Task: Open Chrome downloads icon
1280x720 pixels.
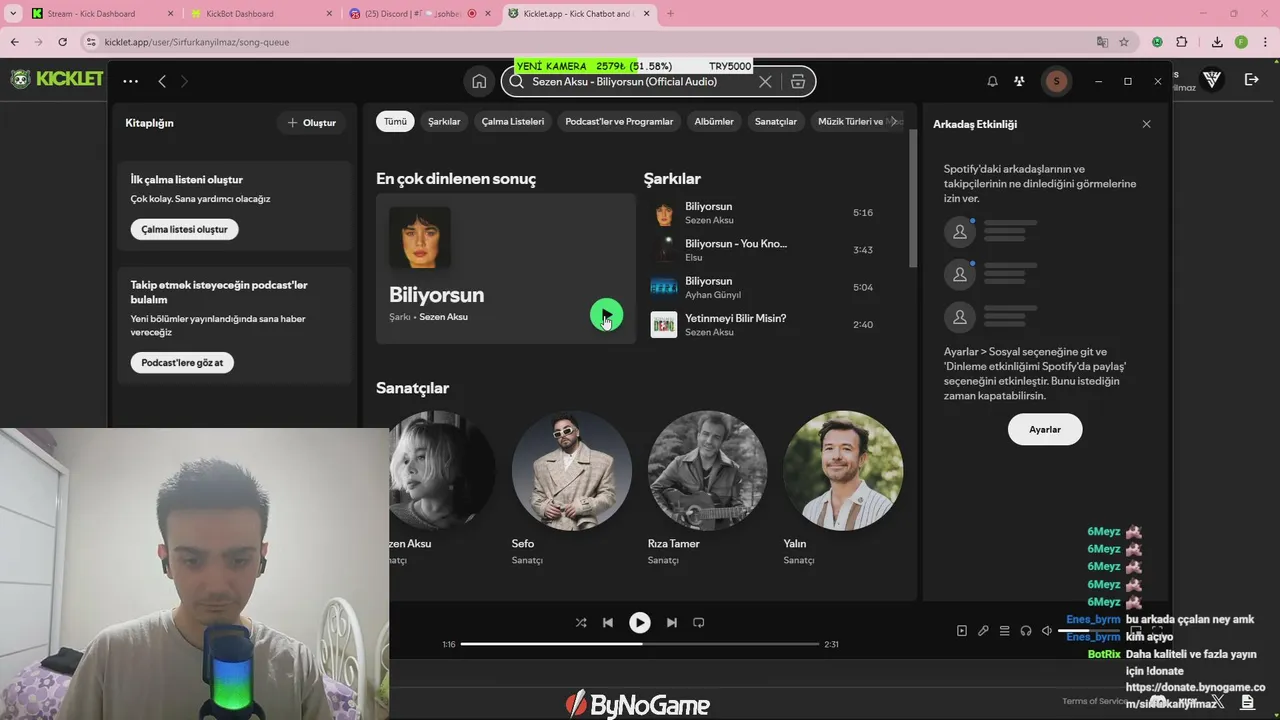Action: 1217,42
